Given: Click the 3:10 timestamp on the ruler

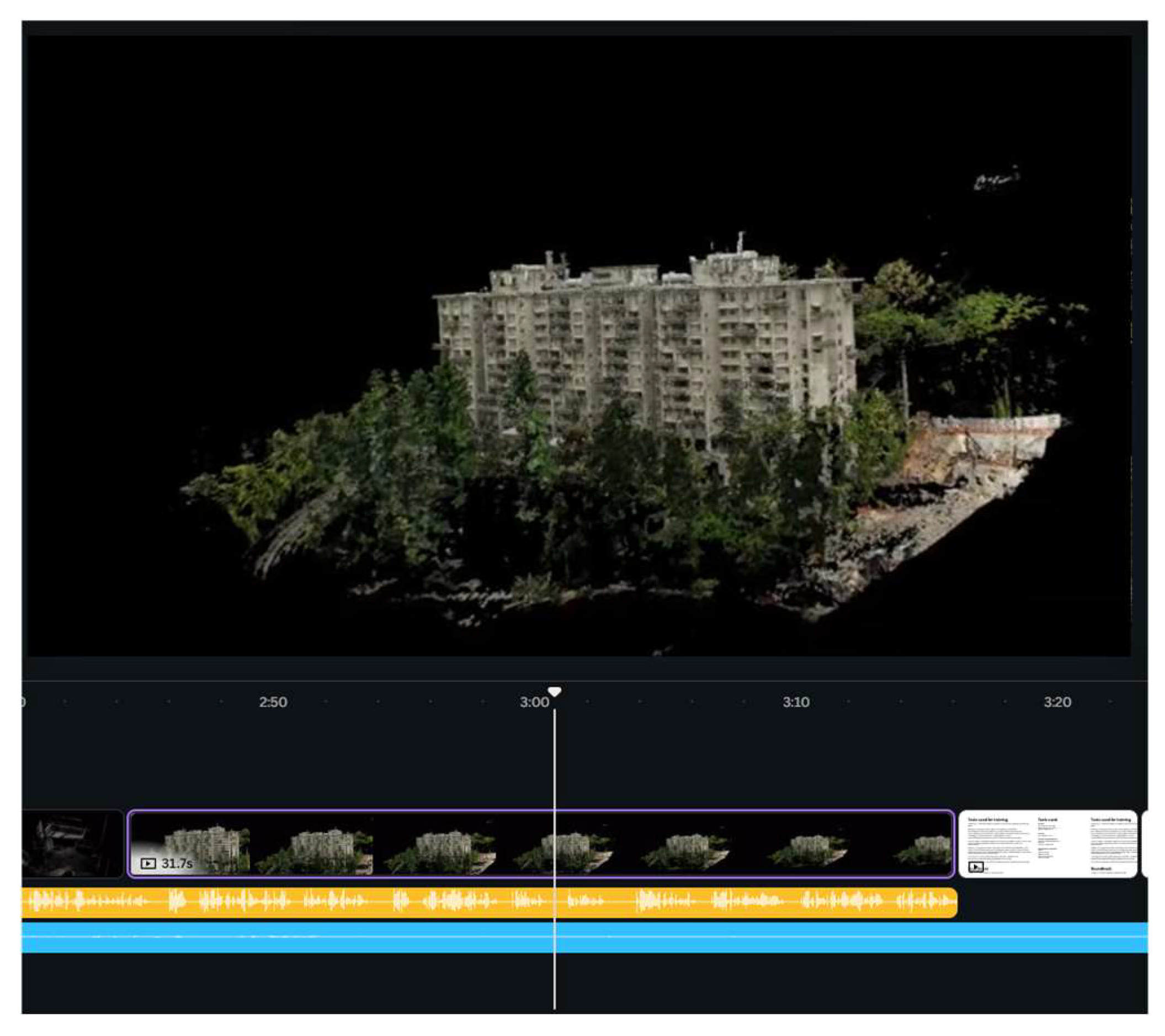Looking at the screenshot, I should 796,702.
